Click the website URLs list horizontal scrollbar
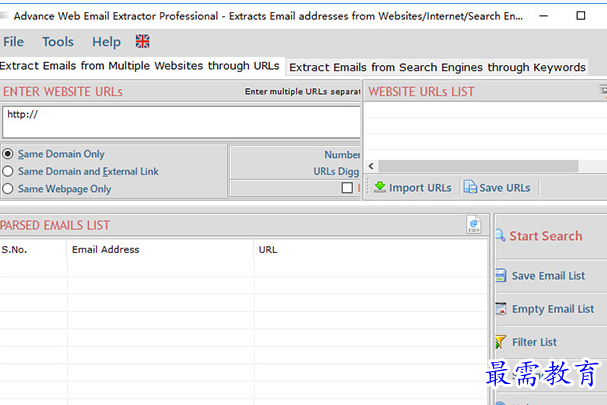The width and height of the screenshot is (607, 405). pyautogui.click(x=478, y=166)
